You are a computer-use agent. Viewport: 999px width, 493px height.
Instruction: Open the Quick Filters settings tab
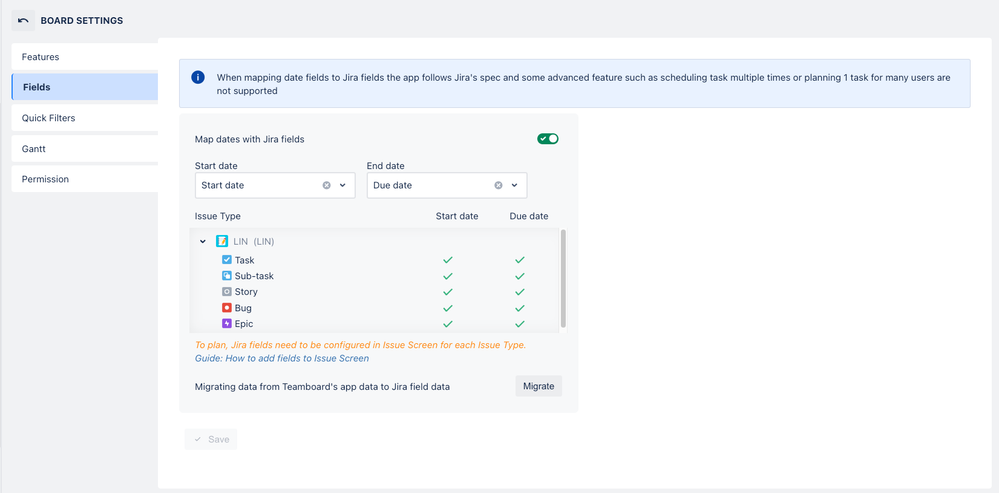(x=85, y=118)
